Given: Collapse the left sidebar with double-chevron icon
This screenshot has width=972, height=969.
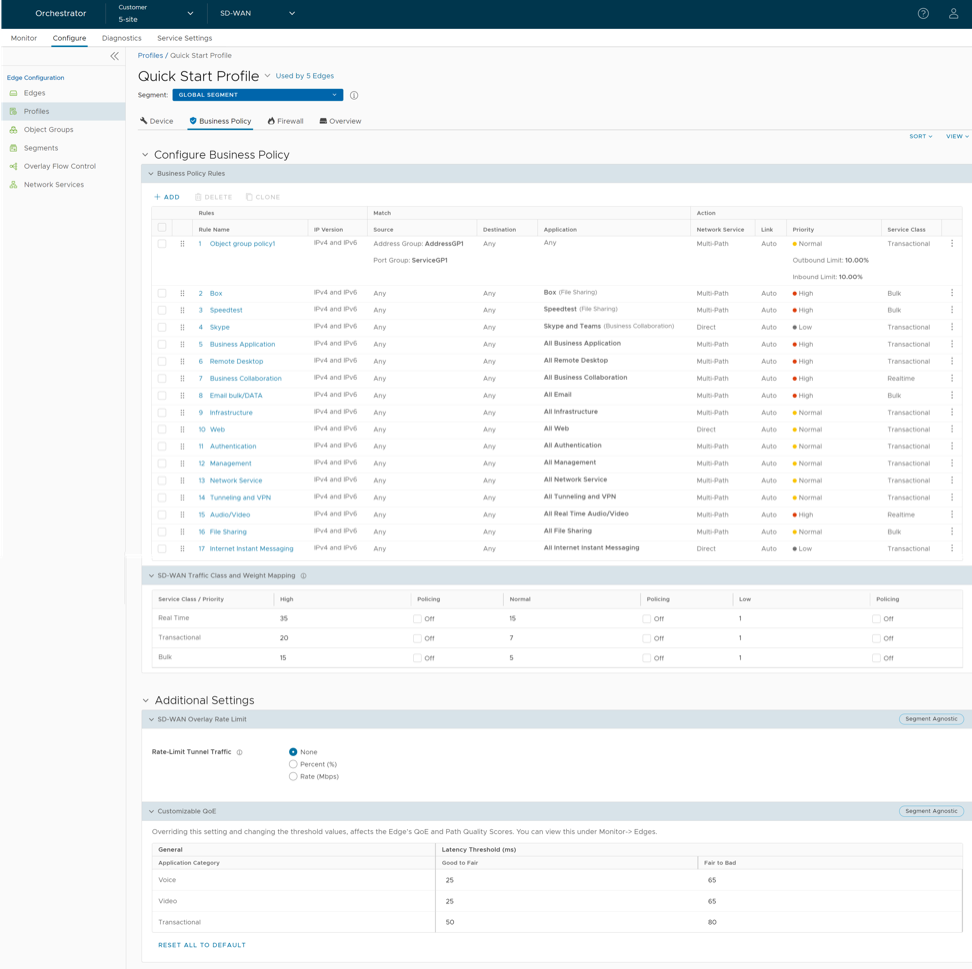Looking at the screenshot, I should coord(114,56).
